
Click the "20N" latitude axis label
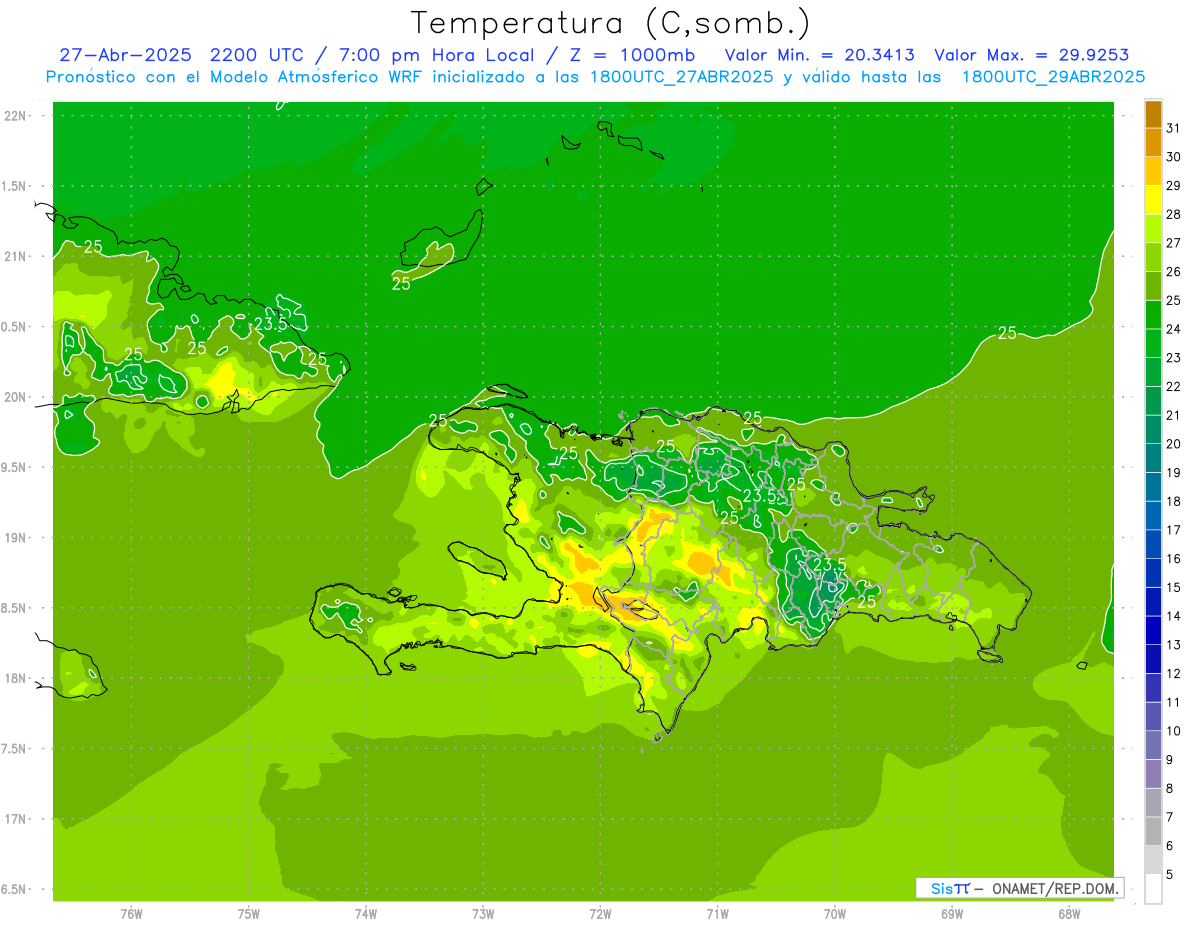(x=15, y=397)
